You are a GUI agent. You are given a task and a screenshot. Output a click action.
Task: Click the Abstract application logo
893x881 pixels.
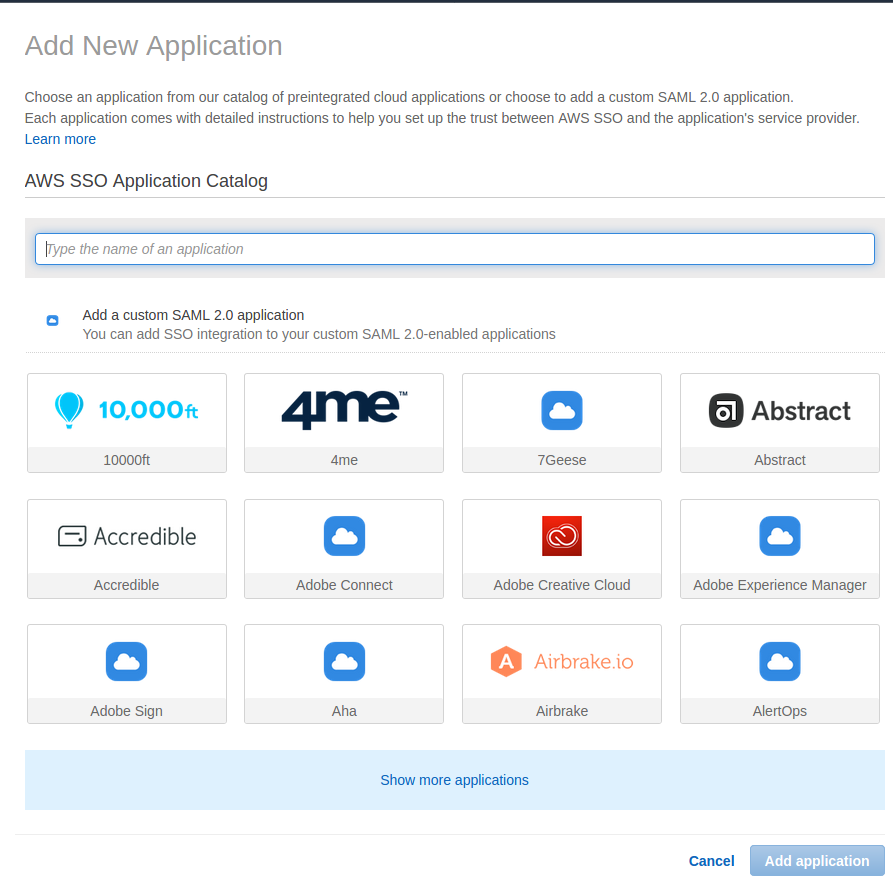point(779,410)
